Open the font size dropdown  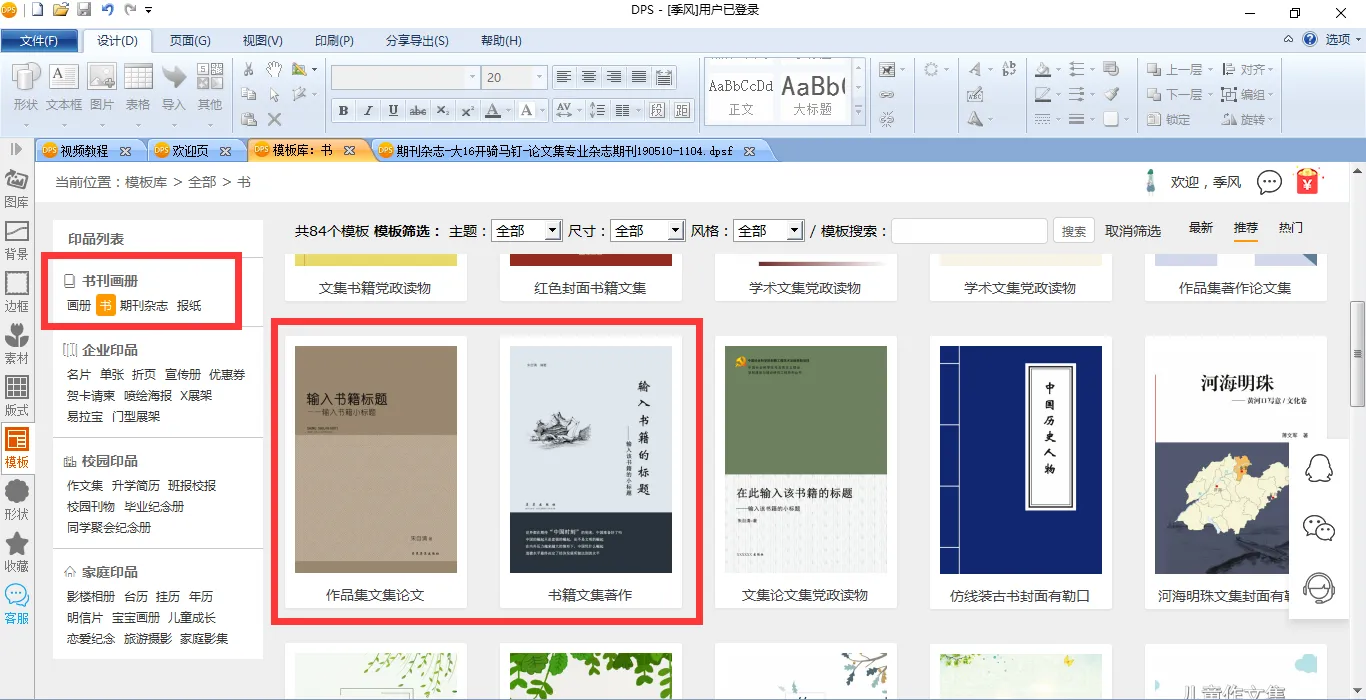tap(540, 77)
